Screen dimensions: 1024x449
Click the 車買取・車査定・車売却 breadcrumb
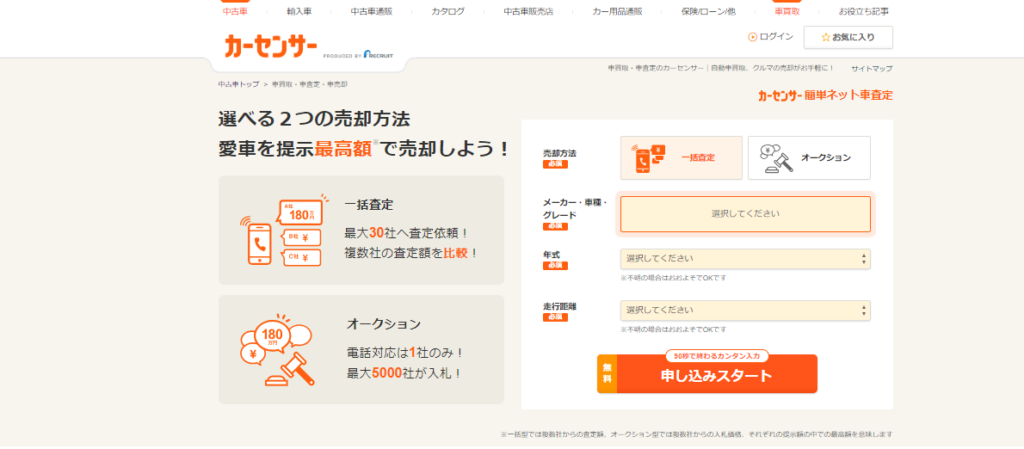click(310, 84)
